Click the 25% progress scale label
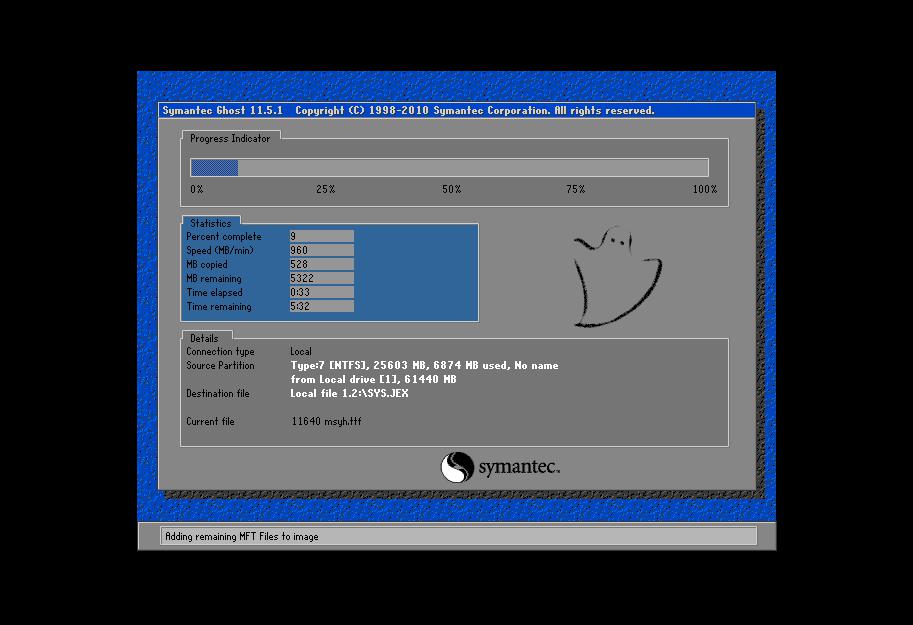This screenshot has width=913, height=625. tap(325, 189)
